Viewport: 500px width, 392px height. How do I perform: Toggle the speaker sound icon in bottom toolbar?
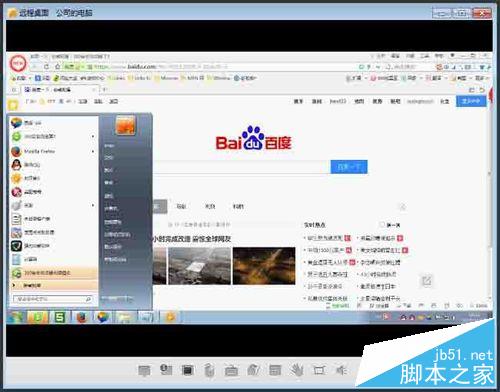[x=341, y=370]
